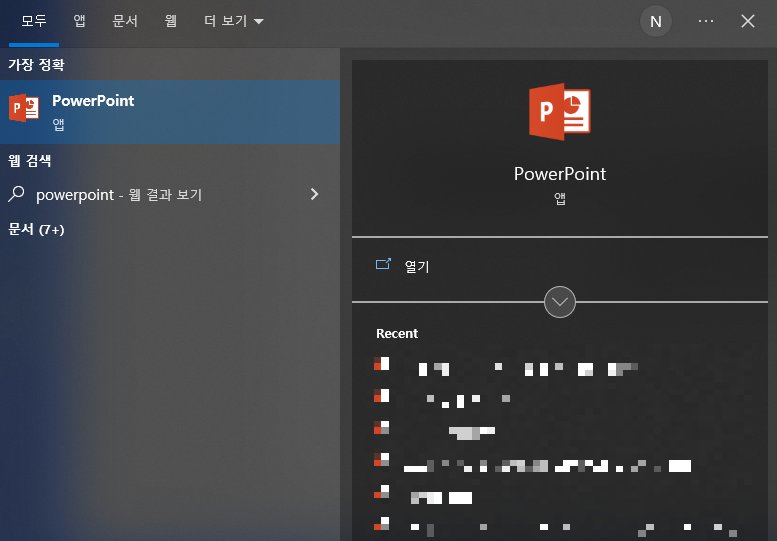
Task: Click powerpoint - 웹 결과 보기 web search
Action: point(170,194)
